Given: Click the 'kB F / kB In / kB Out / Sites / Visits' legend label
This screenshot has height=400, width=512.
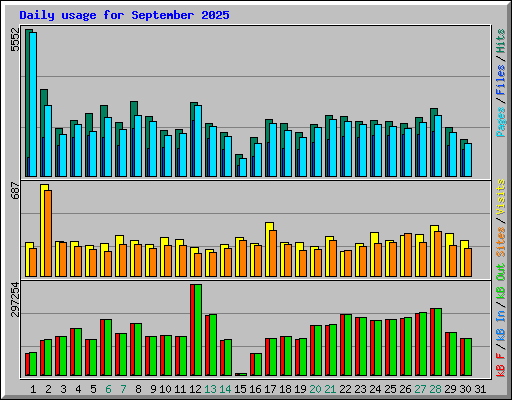Looking at the screenshot, I should point(501,278).
